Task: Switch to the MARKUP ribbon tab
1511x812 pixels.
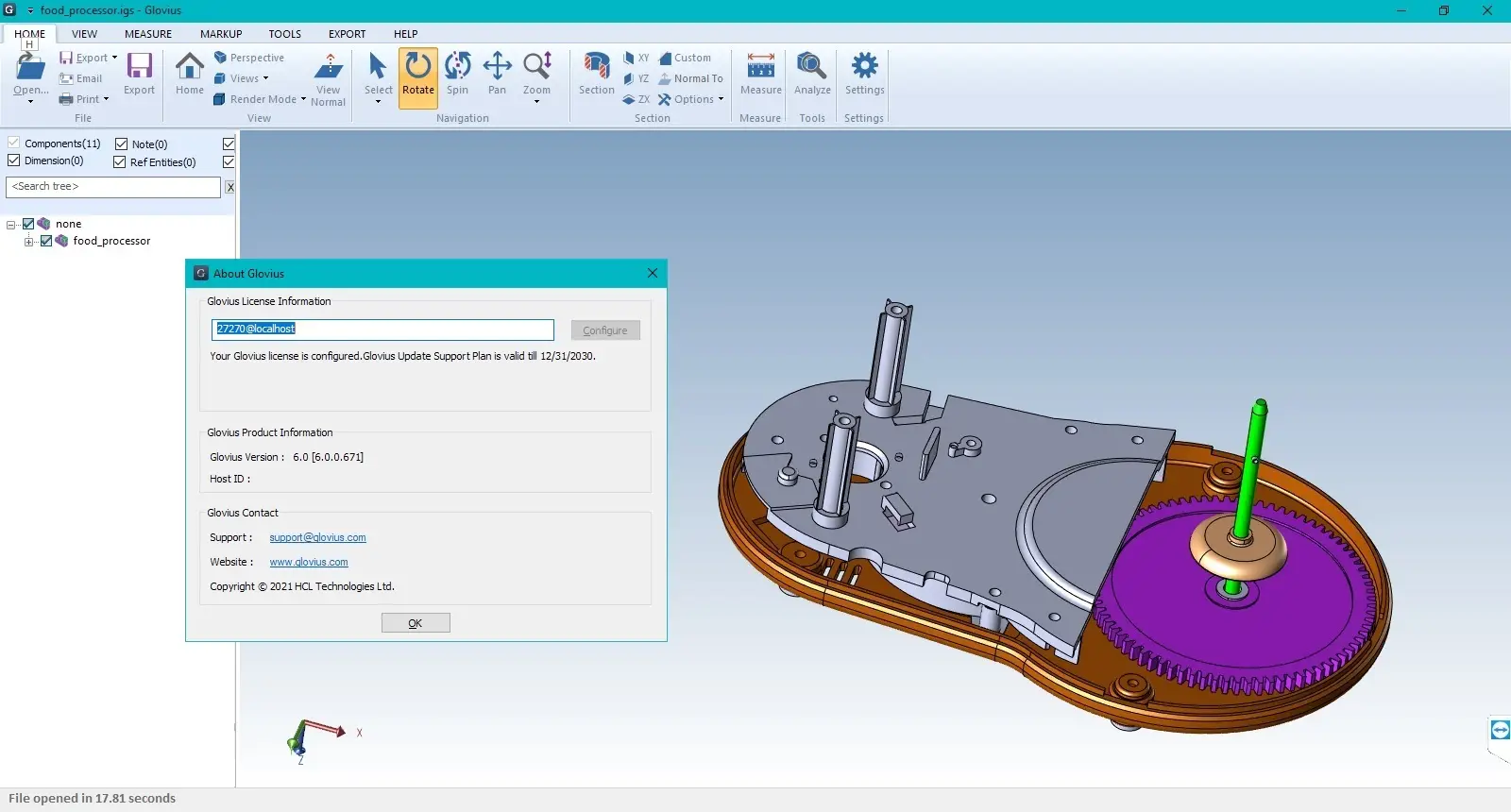Action: click(221, 34)
